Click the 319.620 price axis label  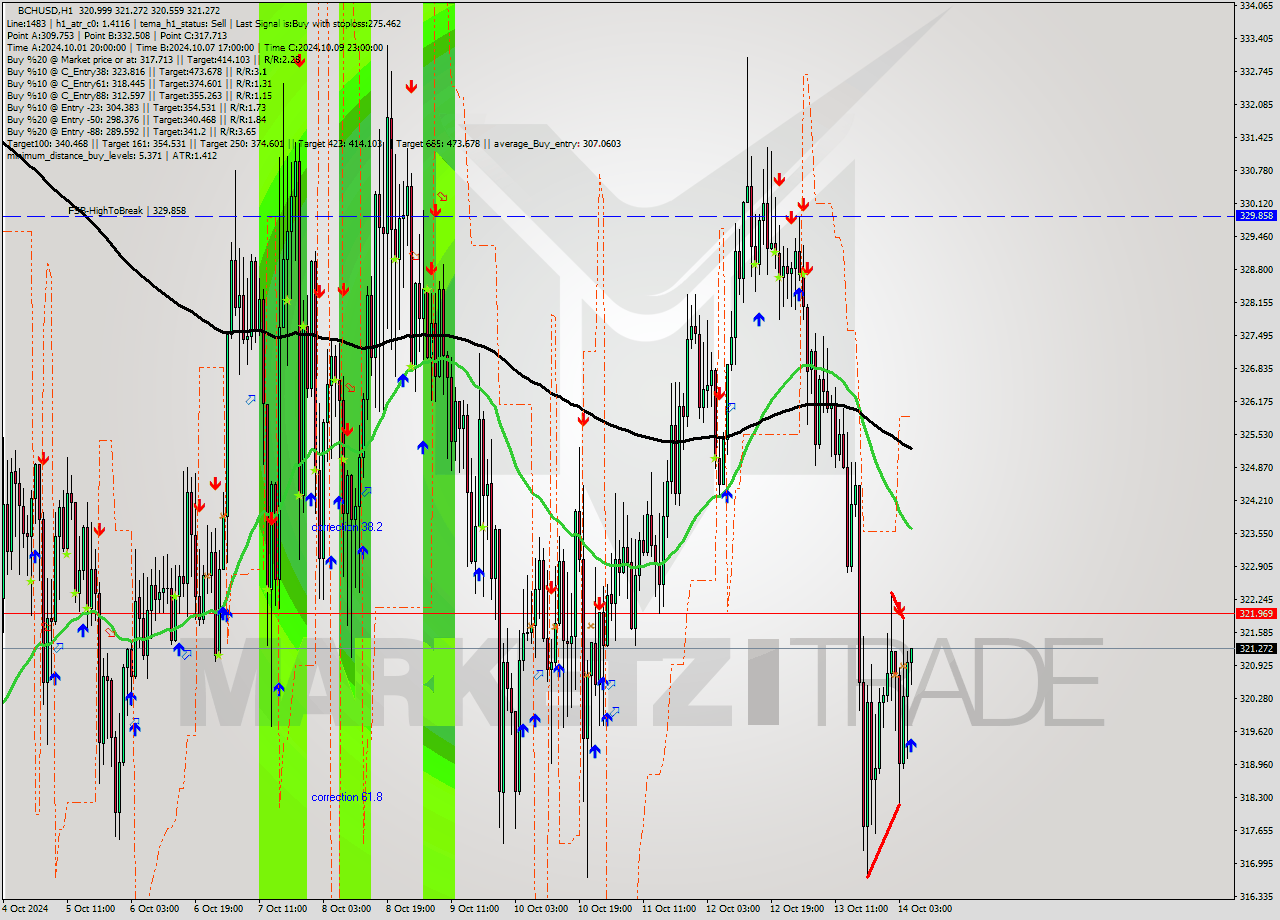click(1256, 731)
